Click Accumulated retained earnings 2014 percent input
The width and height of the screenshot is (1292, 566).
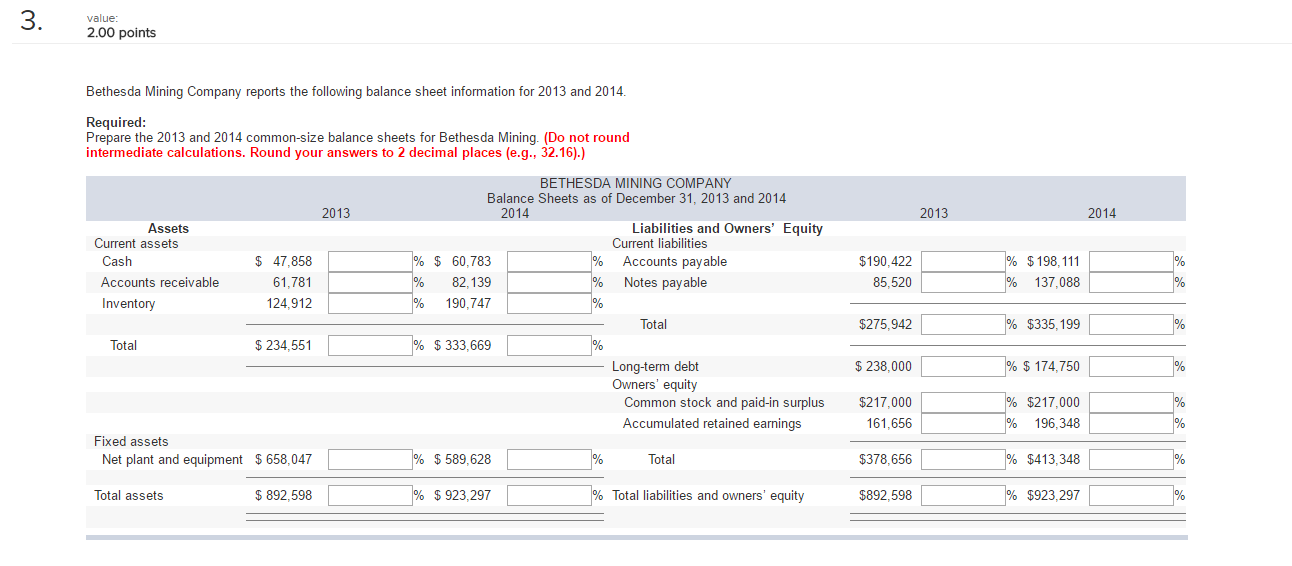(1131, 424)
